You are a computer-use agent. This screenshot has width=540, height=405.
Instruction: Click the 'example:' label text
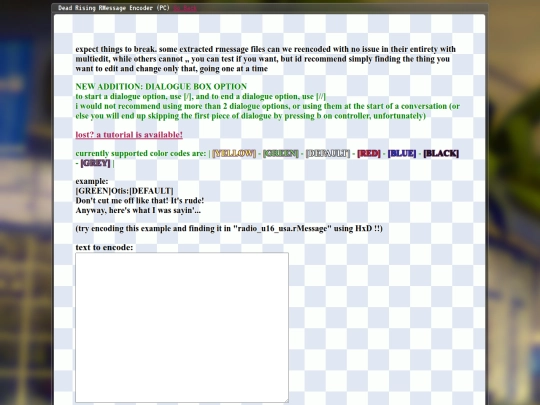coord(92,181)
